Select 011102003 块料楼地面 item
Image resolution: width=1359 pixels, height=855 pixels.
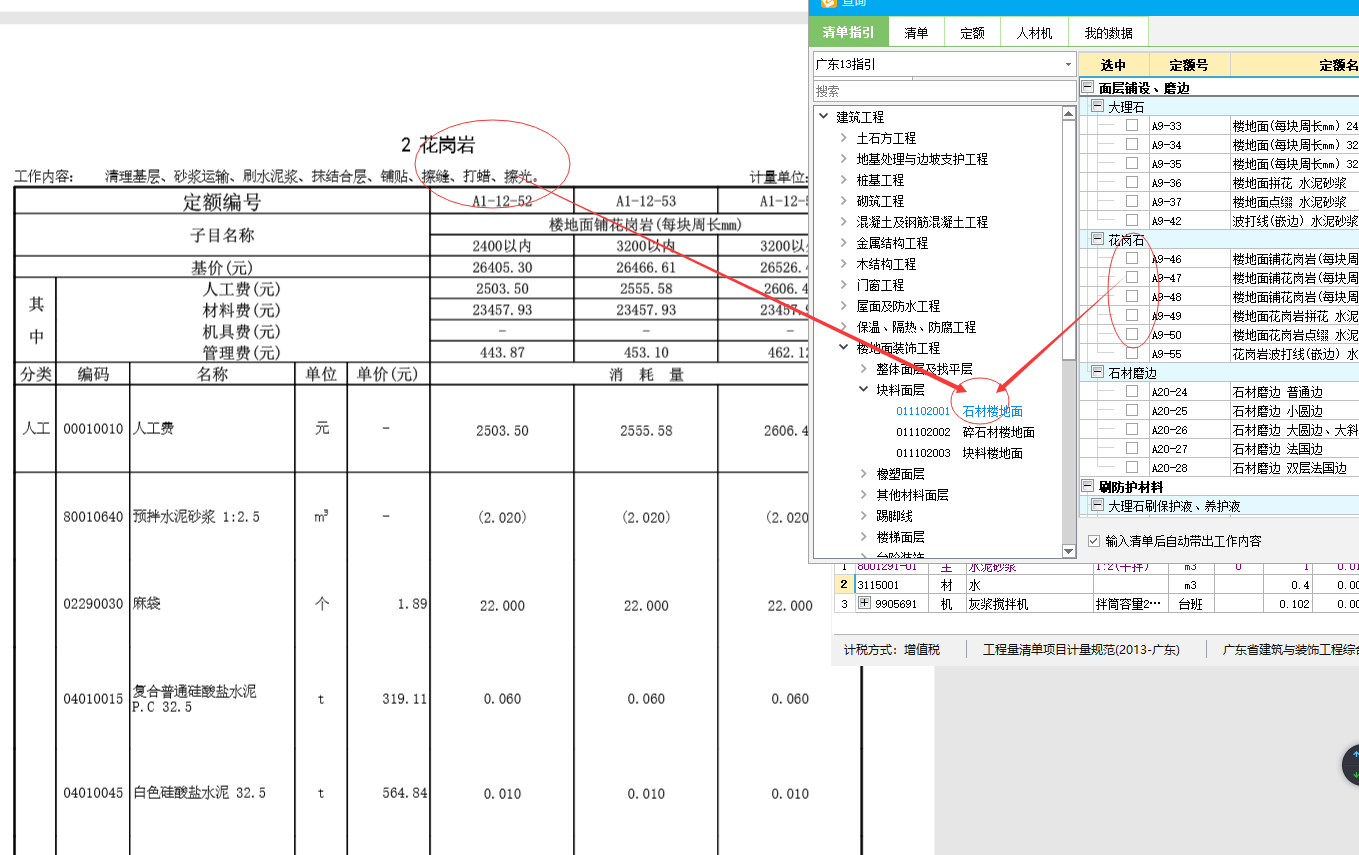[x=959, y=453]
